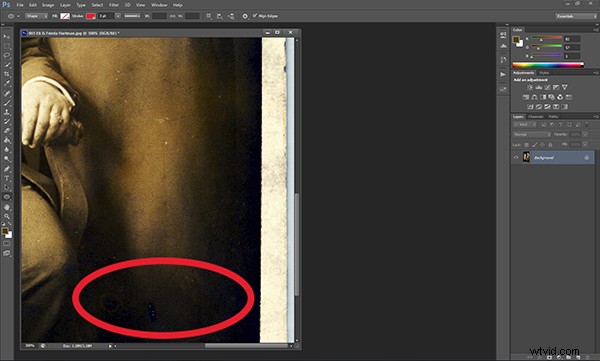Select the Crop tool
Screen dimensions: 600x361
click(7, 74)
